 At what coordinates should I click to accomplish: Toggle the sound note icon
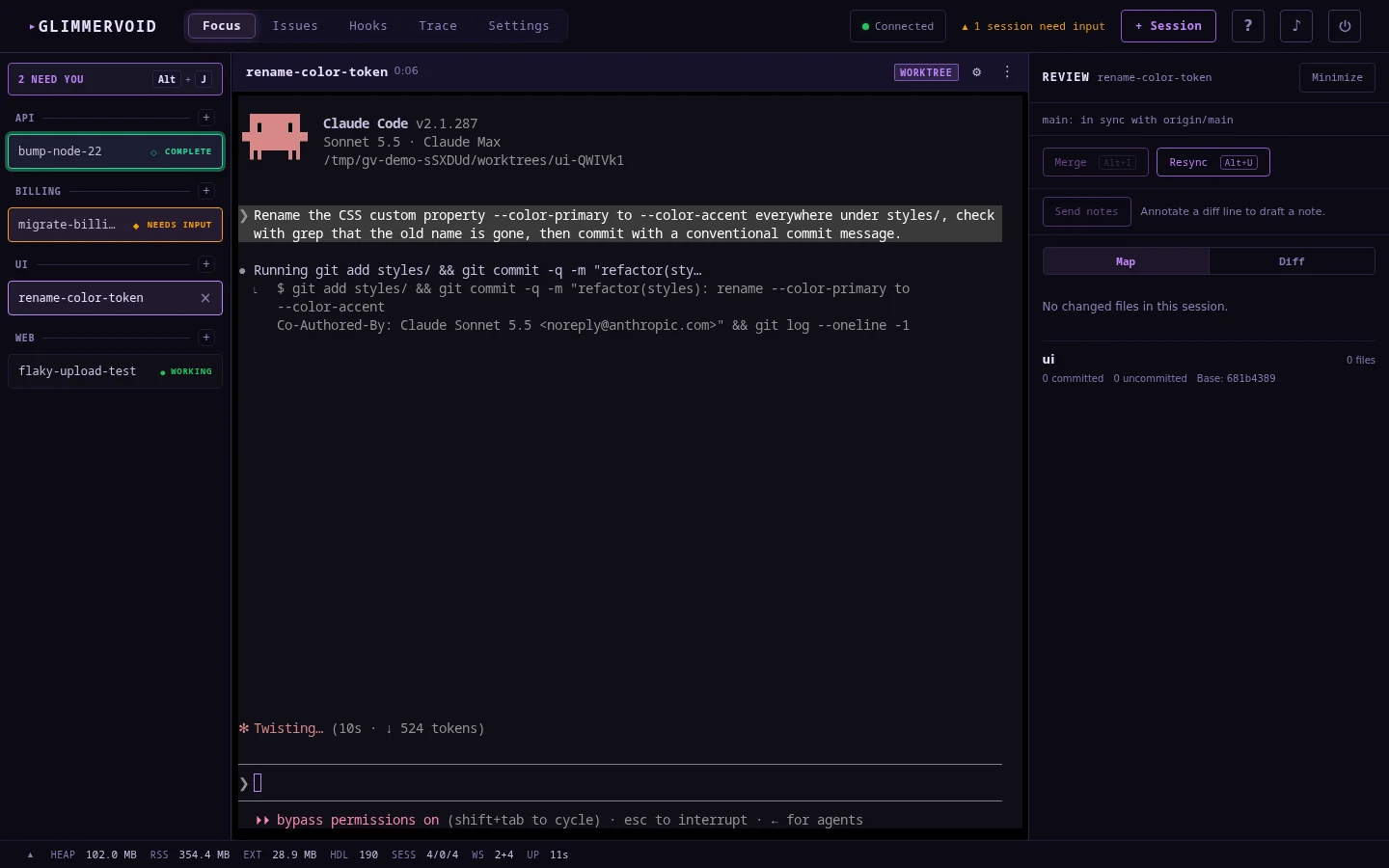1296,26
